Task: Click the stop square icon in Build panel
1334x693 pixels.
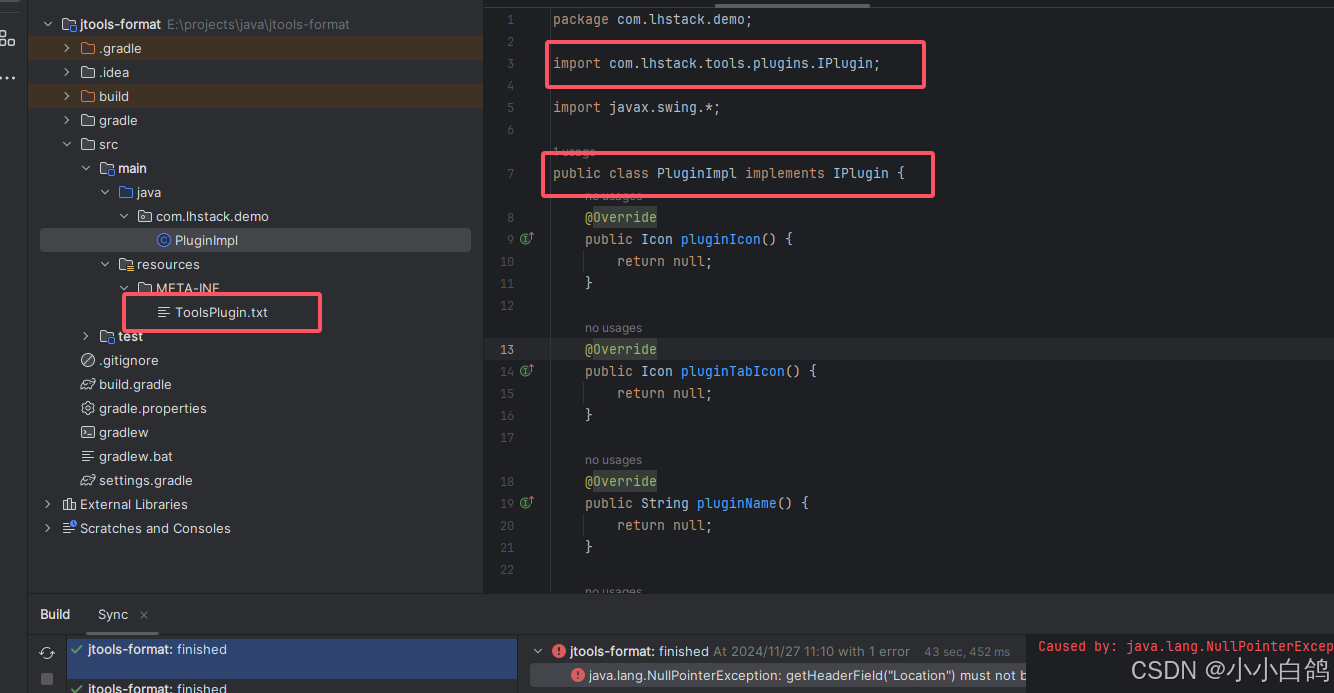Action: point(47,680)
